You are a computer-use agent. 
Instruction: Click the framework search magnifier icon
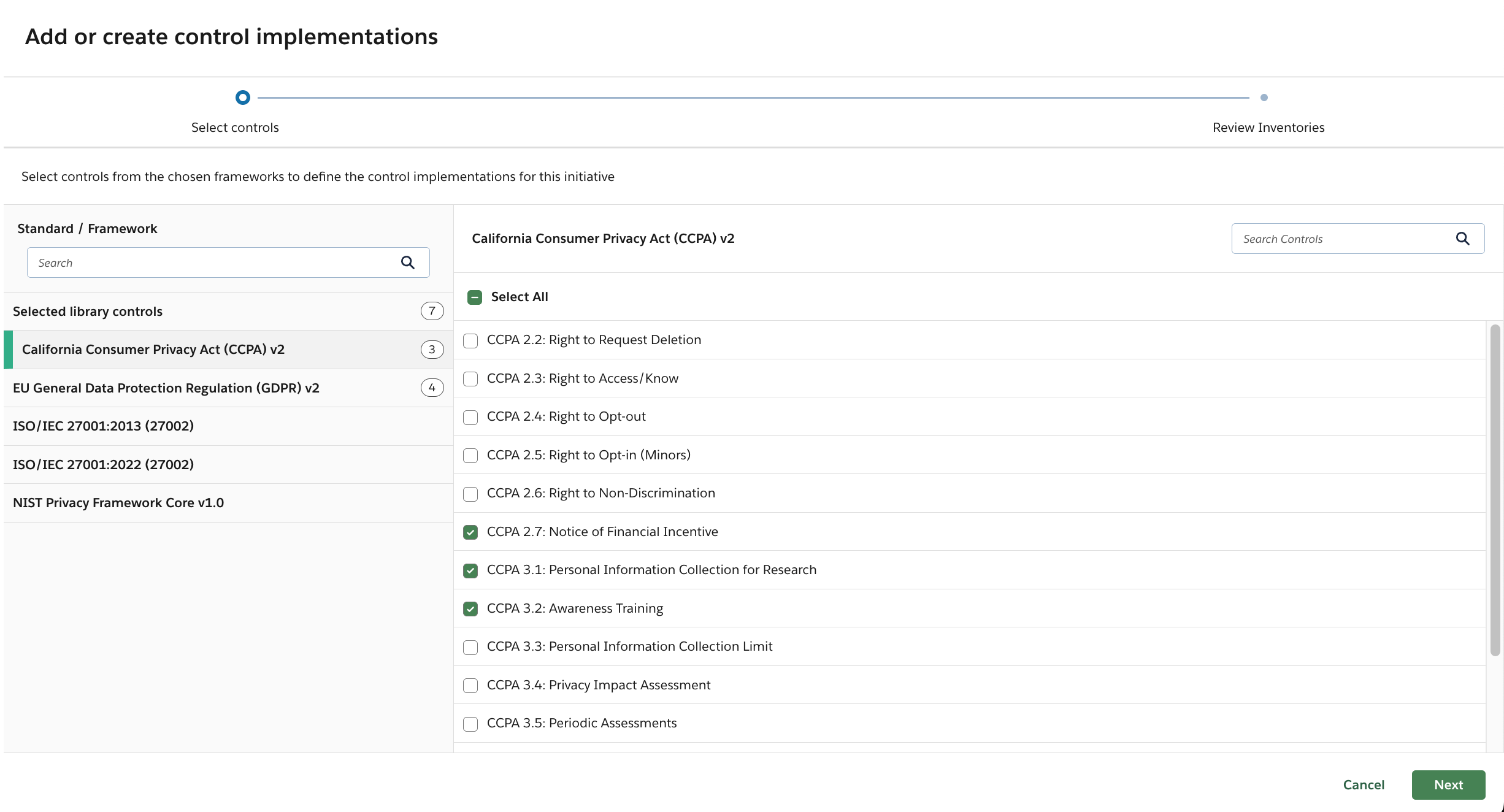(x=408, y=262)
